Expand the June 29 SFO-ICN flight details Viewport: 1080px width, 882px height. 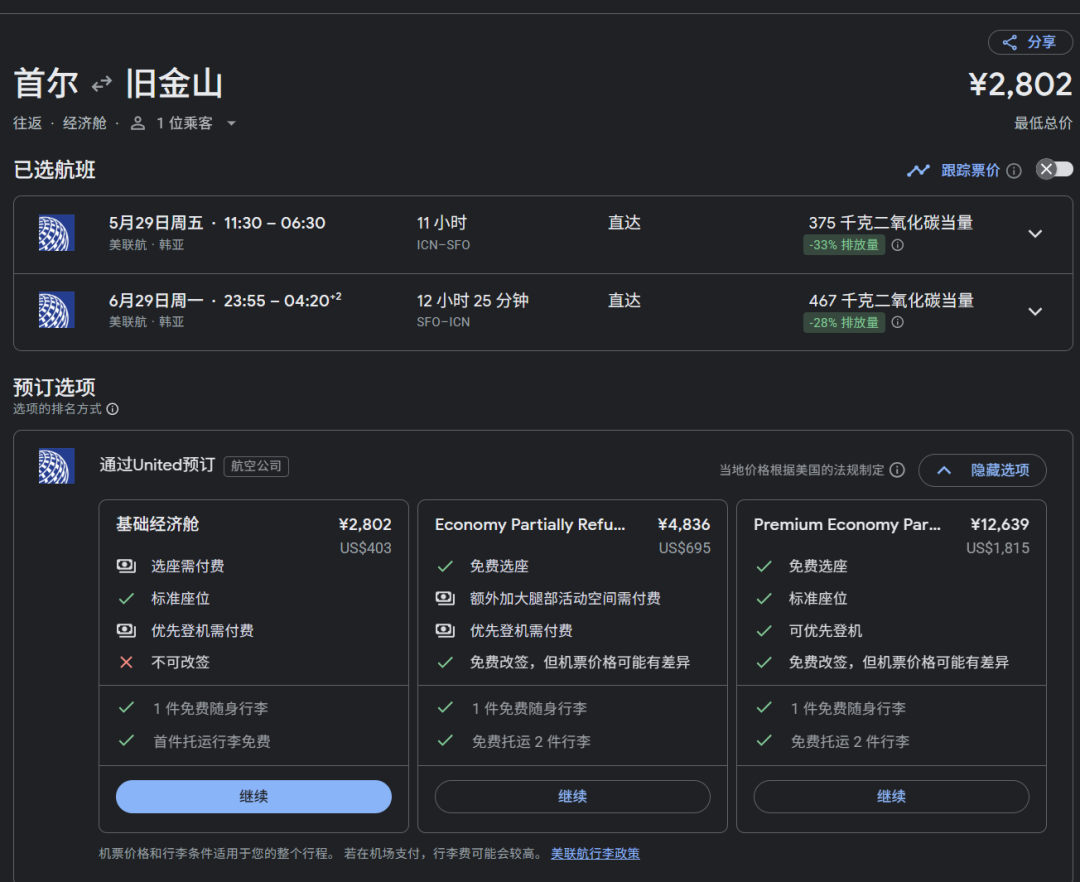click(1035, 311)
